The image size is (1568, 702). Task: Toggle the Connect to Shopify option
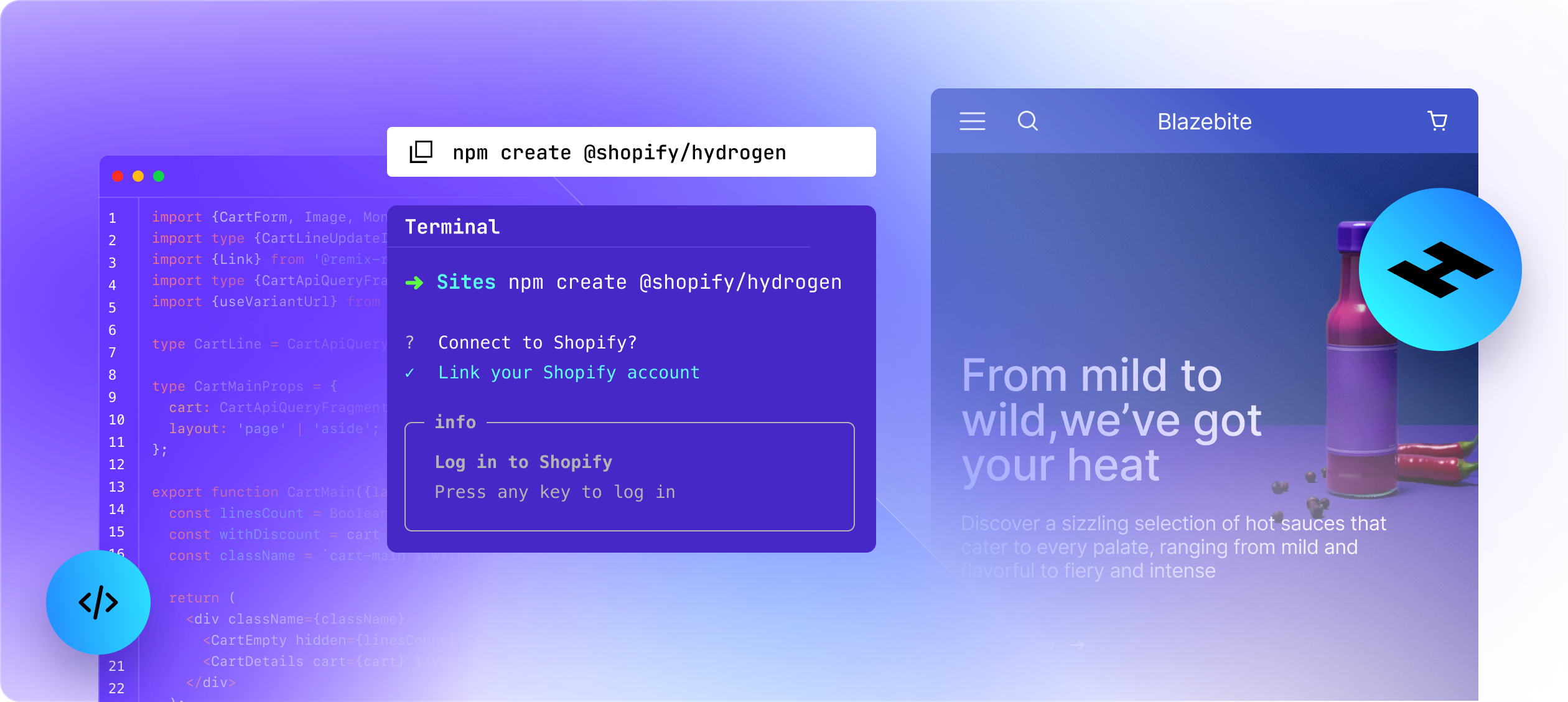pyautogui.click(x=416, y=342)
